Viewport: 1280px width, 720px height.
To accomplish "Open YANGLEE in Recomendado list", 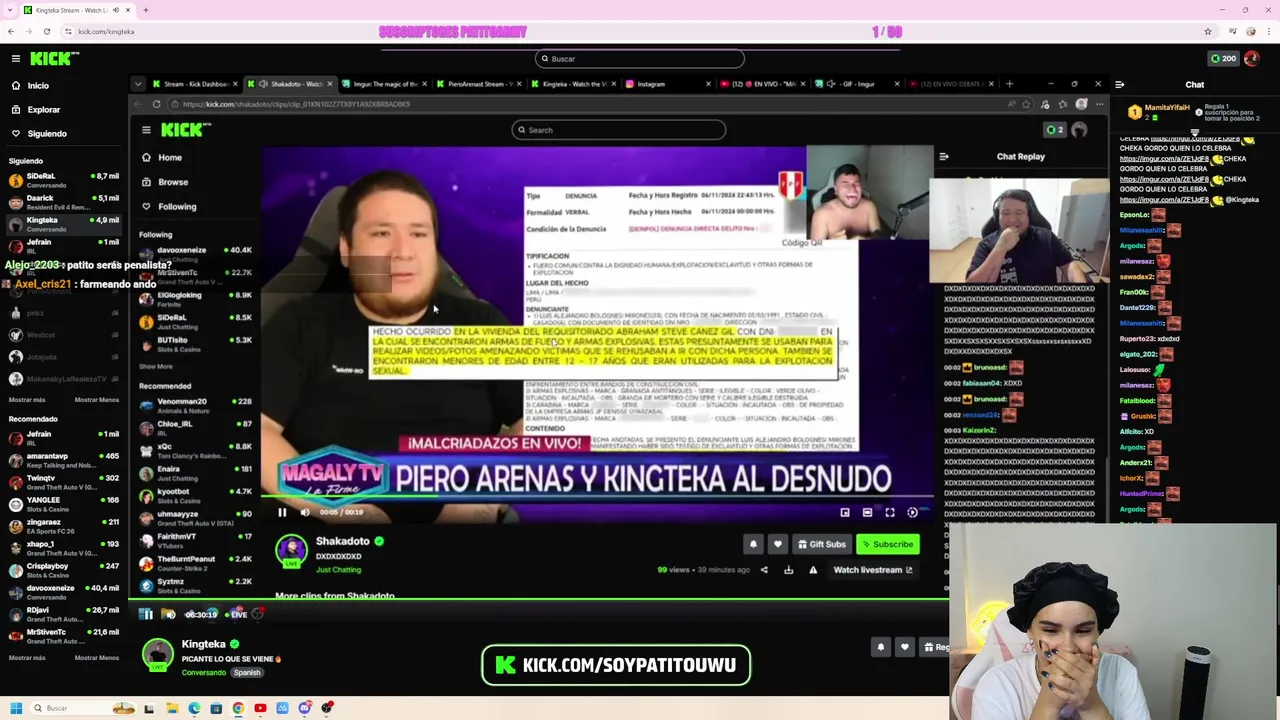I will click(x=62, y=504).
